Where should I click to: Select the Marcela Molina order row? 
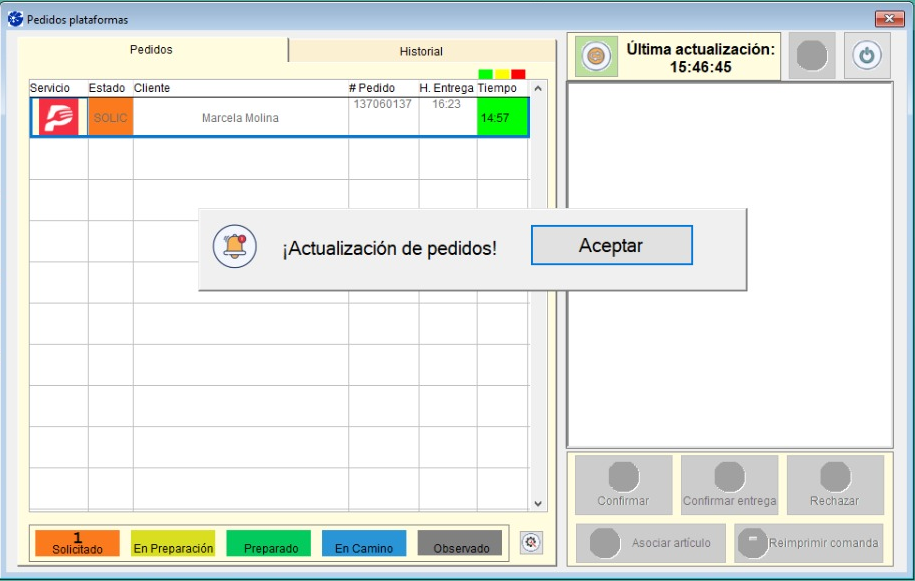[240, 118]
